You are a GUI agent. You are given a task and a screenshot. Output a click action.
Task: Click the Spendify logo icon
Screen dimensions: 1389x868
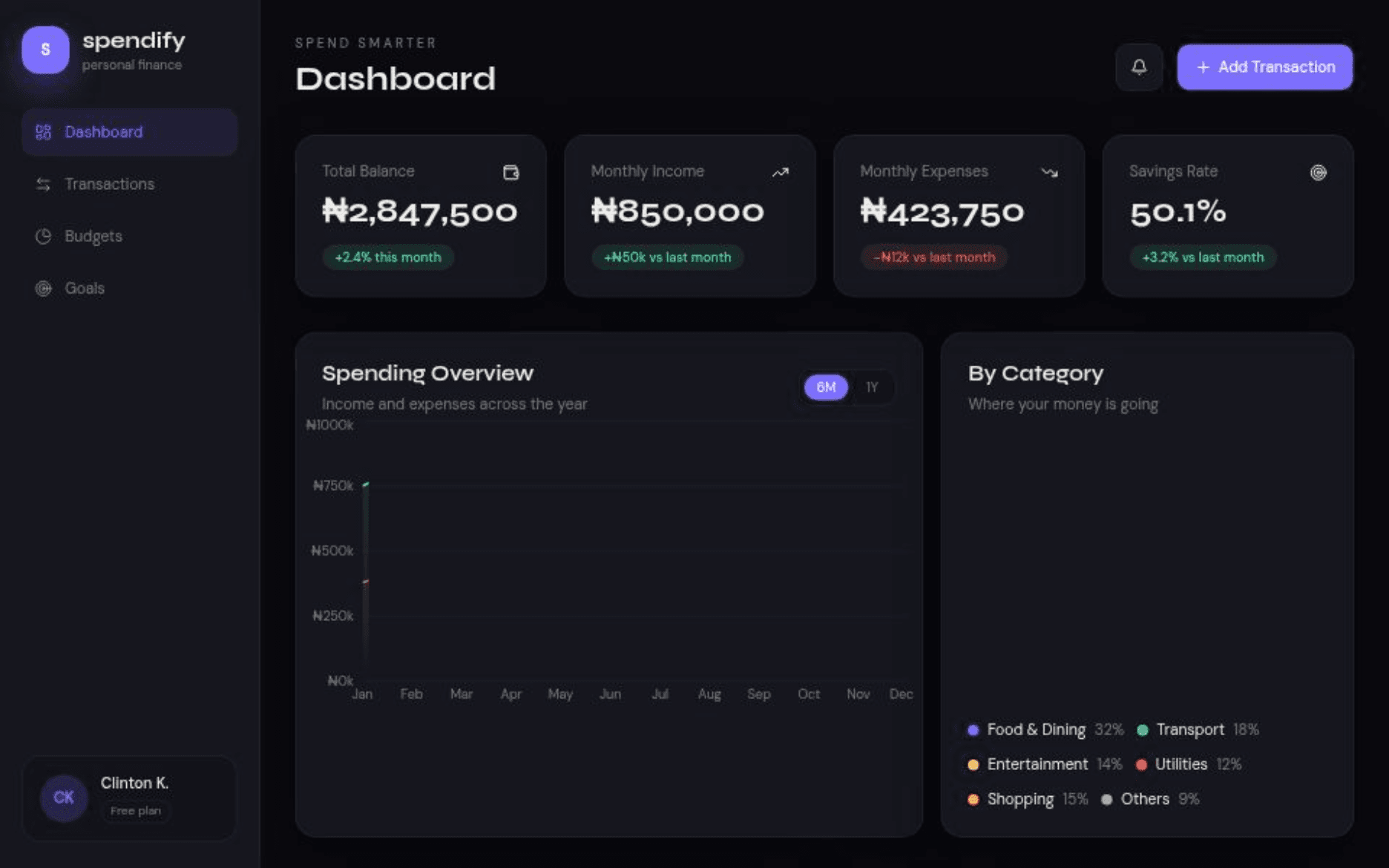pos(45,49)
